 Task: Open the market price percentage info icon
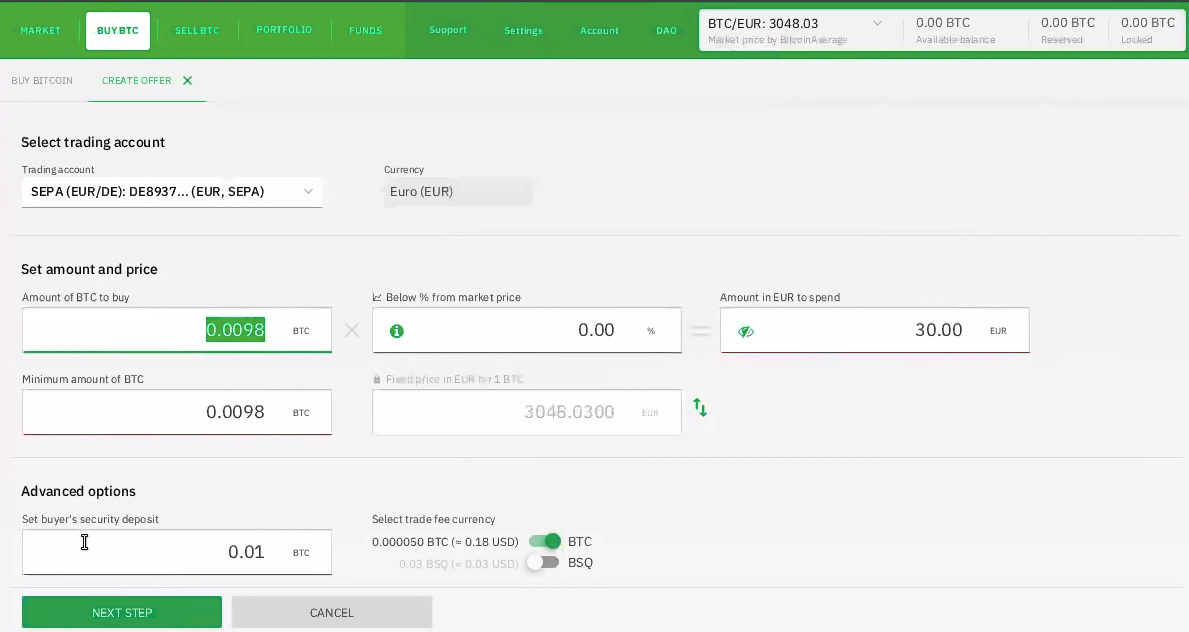[x=396, y=330]
